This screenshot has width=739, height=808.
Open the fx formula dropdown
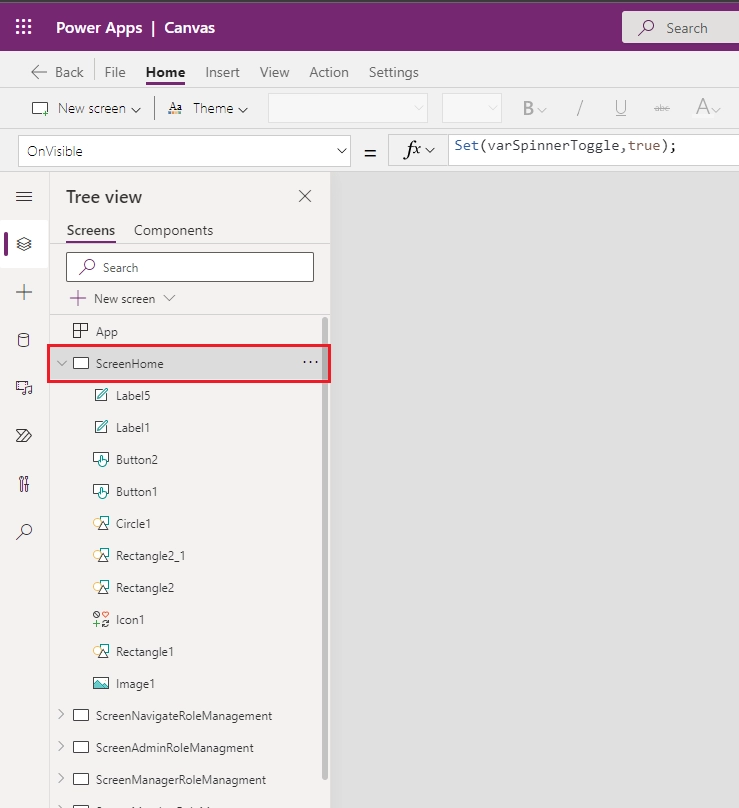point(418,150)
